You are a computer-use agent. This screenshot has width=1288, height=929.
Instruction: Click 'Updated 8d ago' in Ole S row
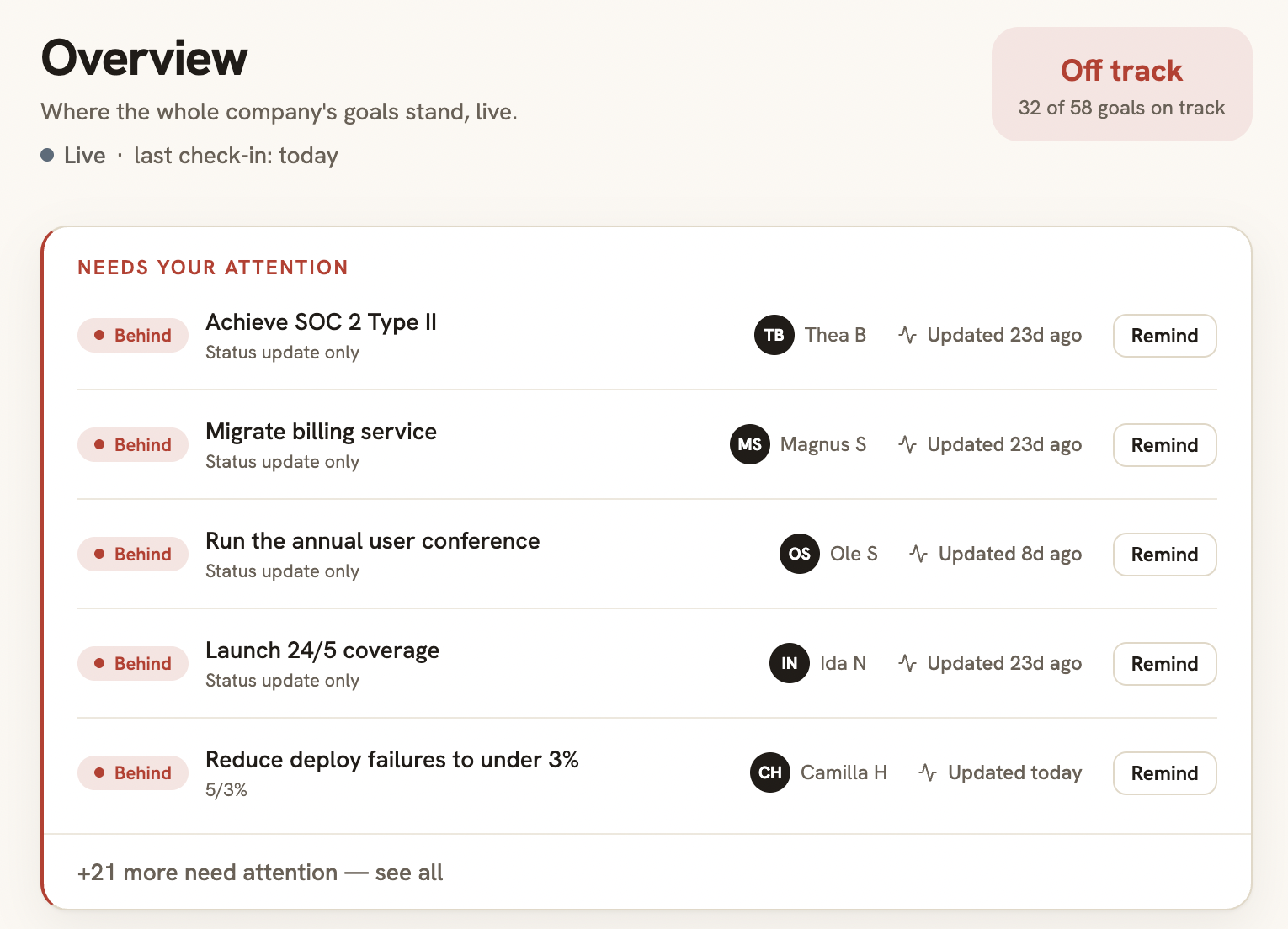click(x=1010, y=554)
